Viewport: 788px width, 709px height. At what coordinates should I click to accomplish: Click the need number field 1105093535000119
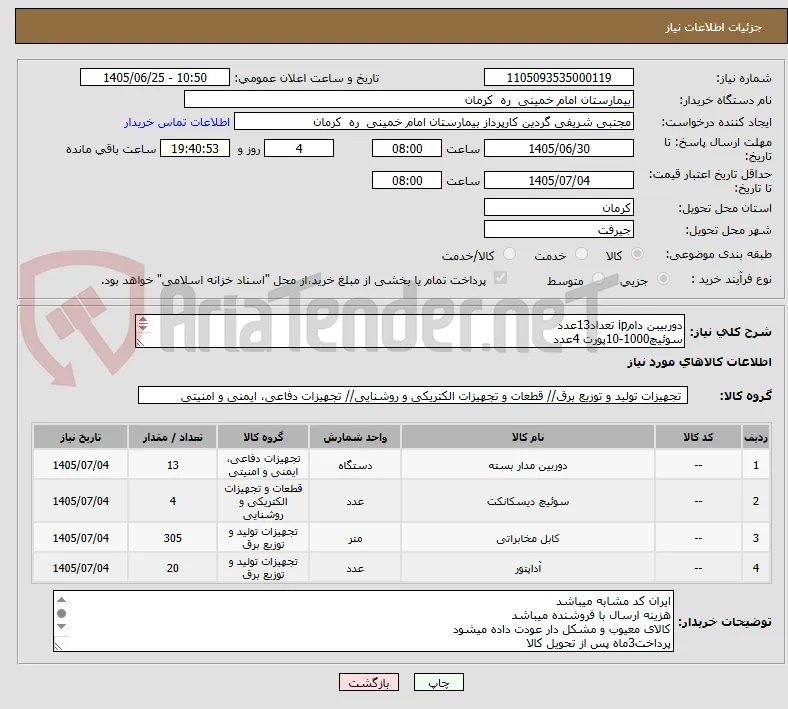558,78
